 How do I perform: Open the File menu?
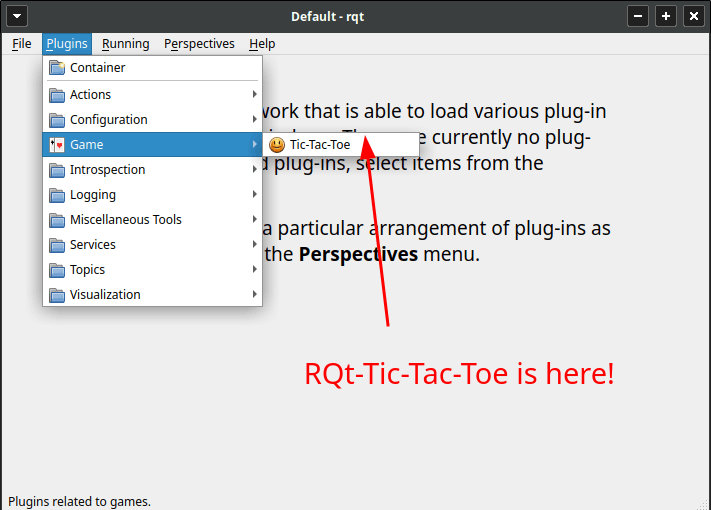coord(22,44)
